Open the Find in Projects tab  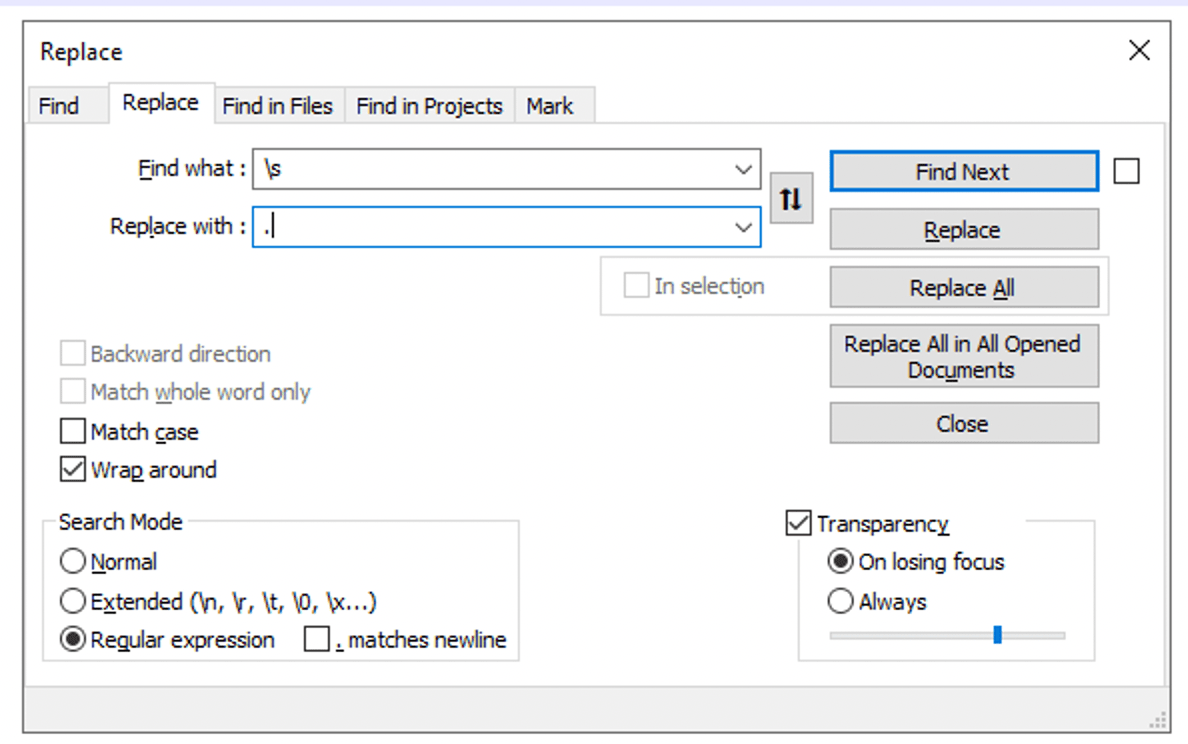(x=429, y=105)
